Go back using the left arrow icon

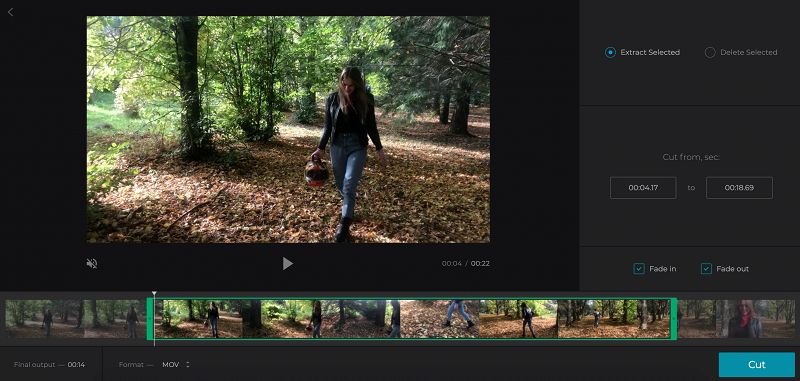10,12
